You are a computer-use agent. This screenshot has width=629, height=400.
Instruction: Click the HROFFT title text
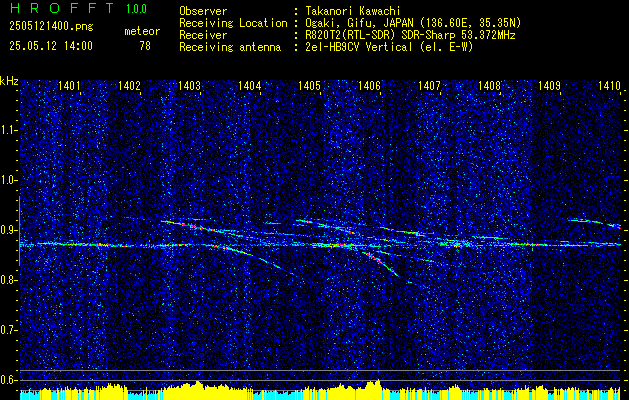click(61, 8)
